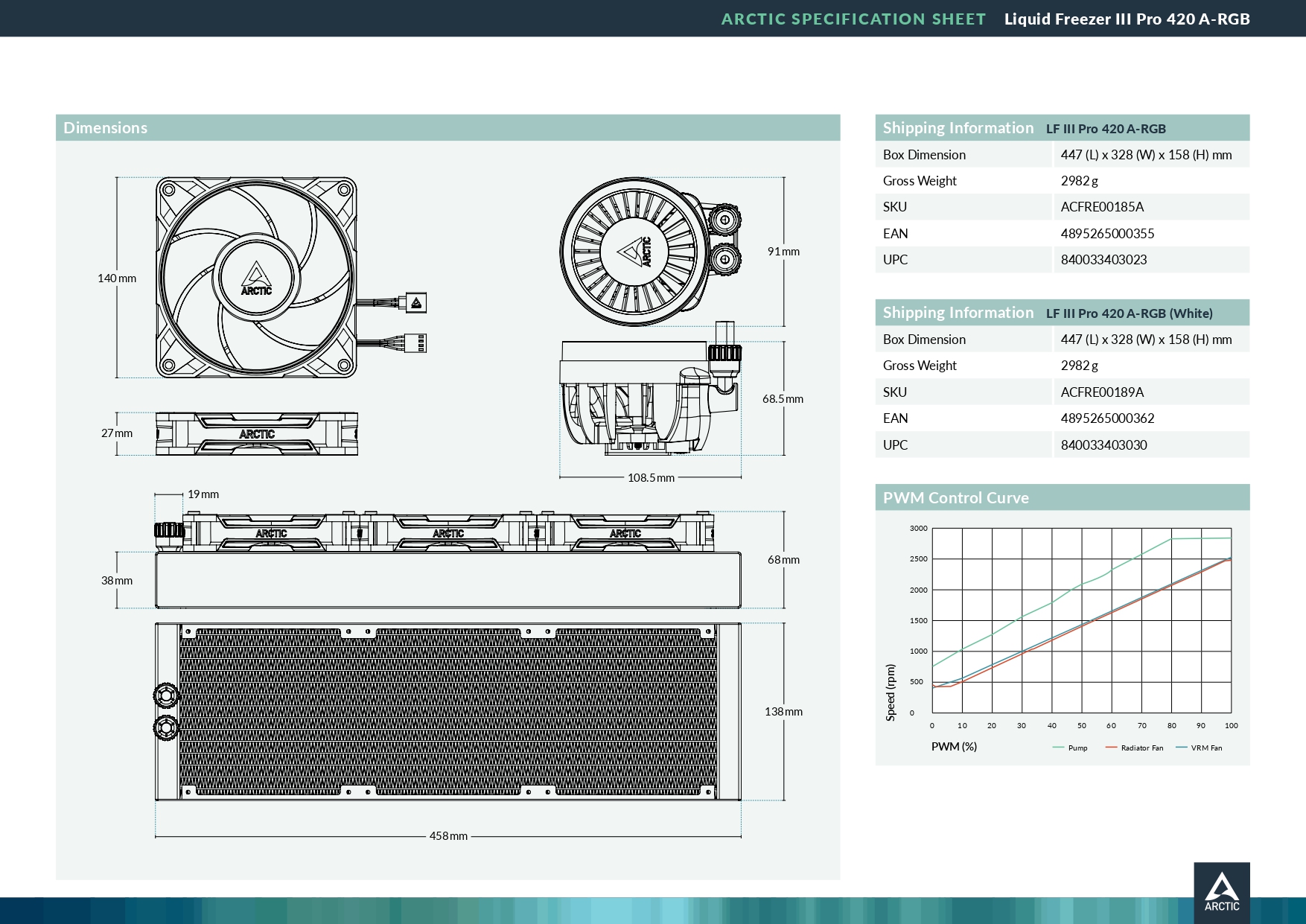
Task: Click the EAN value 4895265000355
Action: (x=1107, y=234)
